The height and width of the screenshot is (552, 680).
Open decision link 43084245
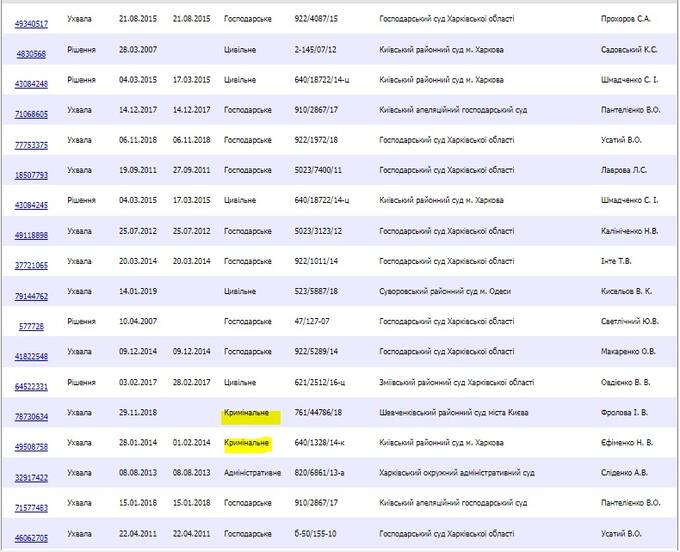pos(31,206)
